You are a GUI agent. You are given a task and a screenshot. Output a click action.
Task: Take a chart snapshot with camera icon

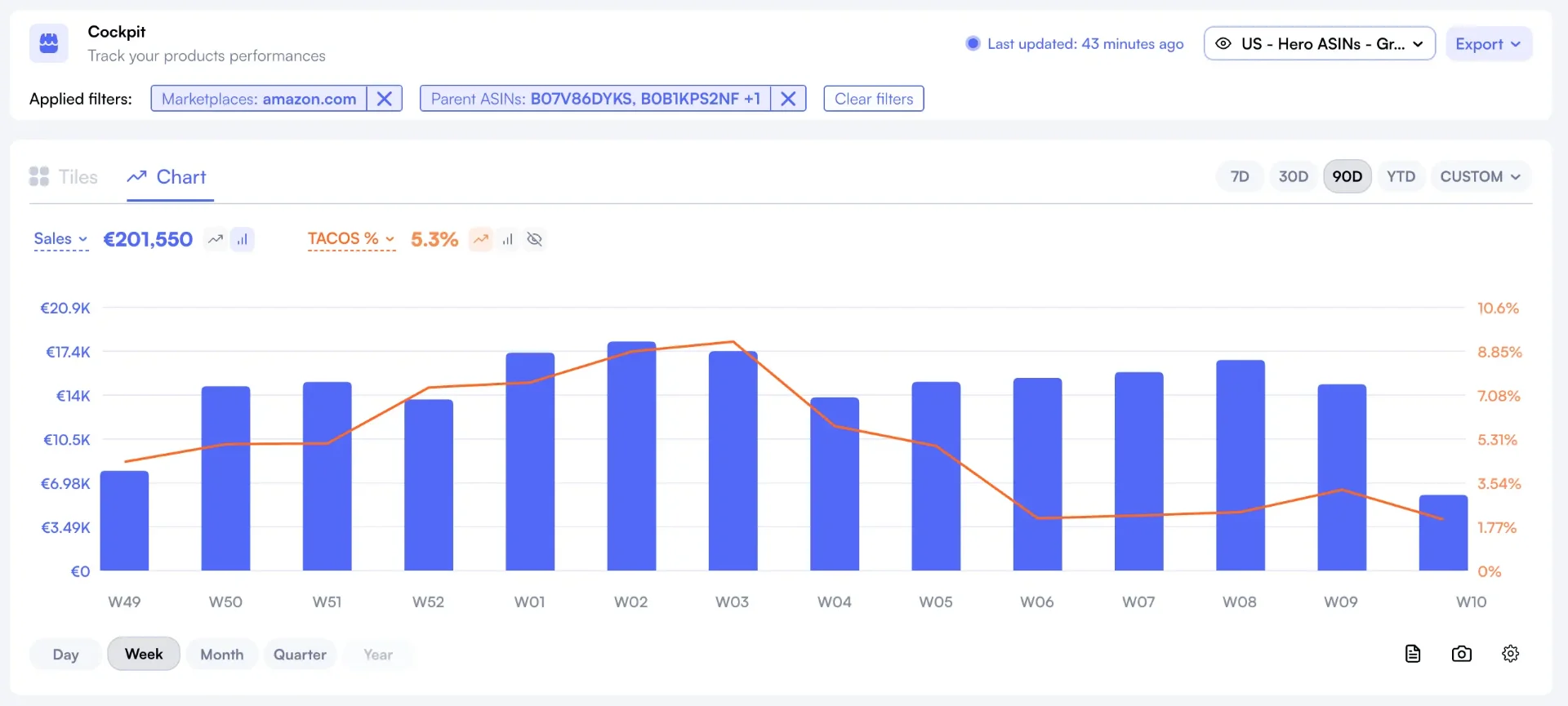[1462, 654]
